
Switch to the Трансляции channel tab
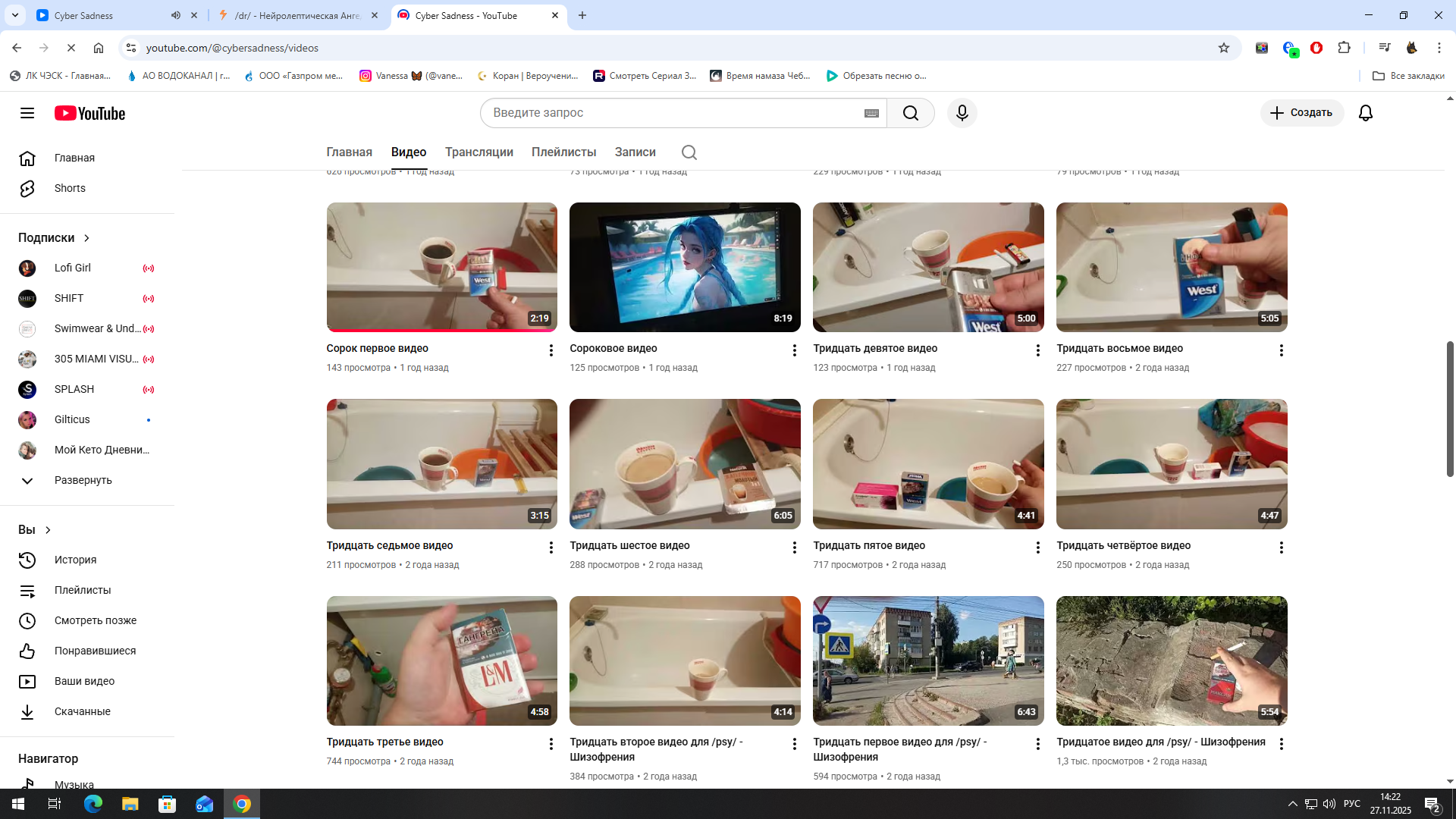coord(479,152)
